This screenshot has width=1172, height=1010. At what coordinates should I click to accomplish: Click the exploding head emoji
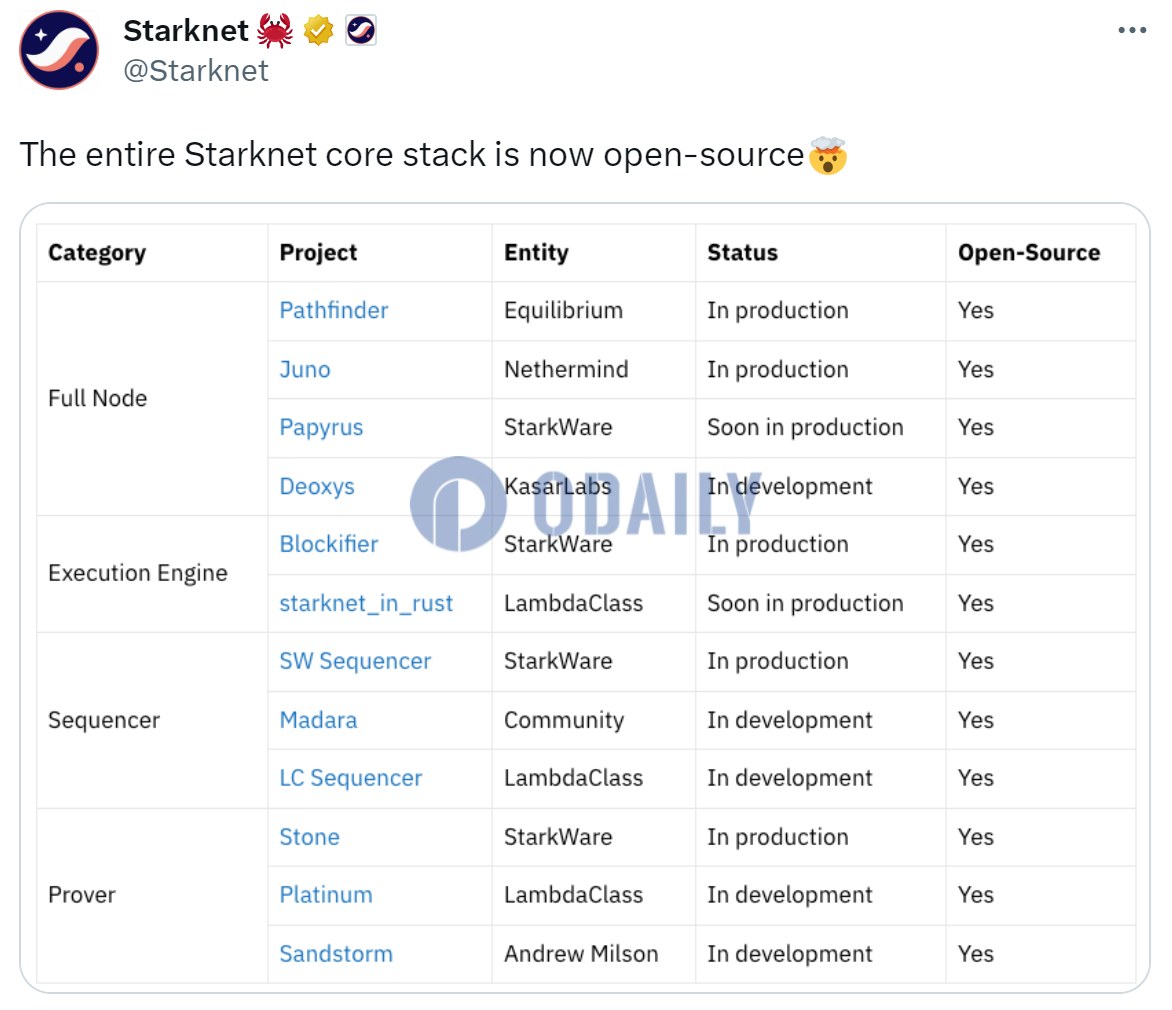point(828,155)
